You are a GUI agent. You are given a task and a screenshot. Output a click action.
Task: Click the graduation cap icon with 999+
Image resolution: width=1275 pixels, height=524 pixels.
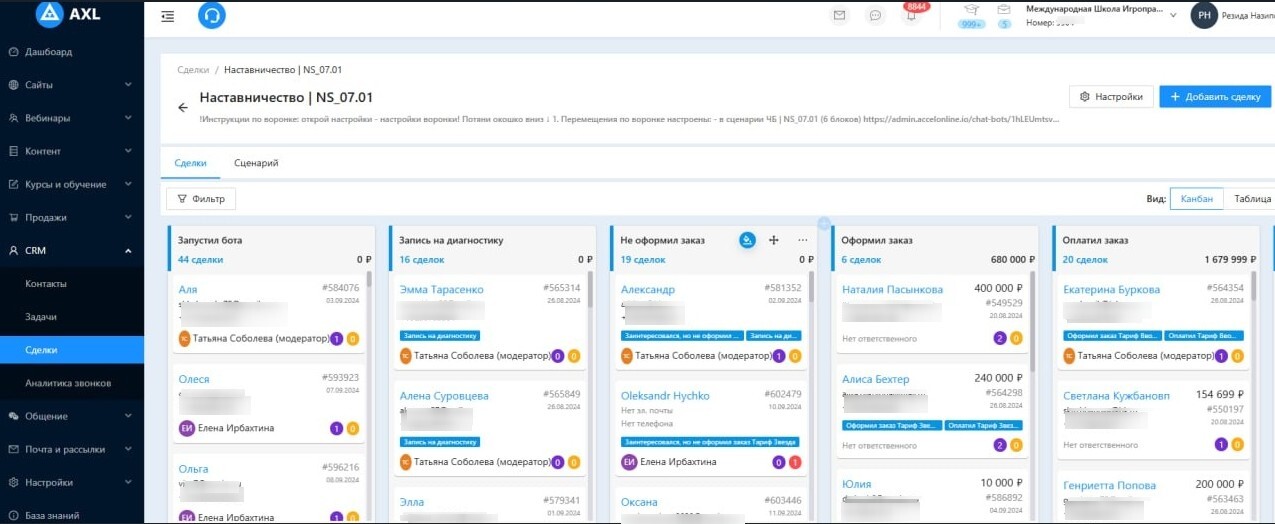(971, 9)
